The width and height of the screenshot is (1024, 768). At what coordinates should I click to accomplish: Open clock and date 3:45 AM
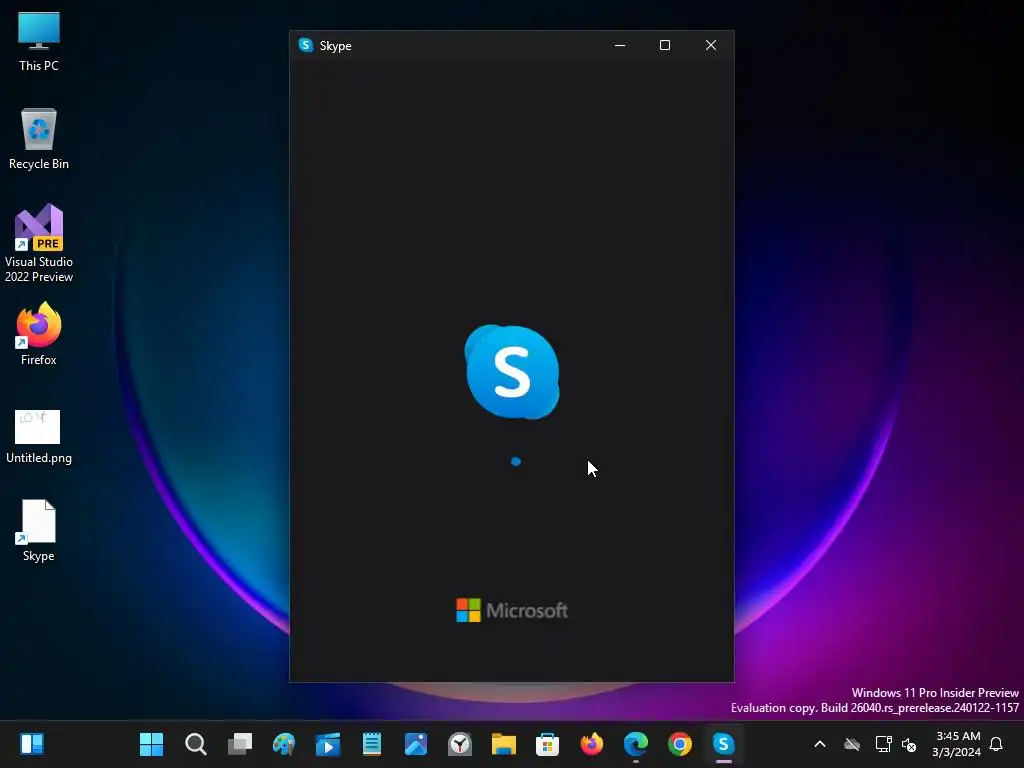point(957,744)
